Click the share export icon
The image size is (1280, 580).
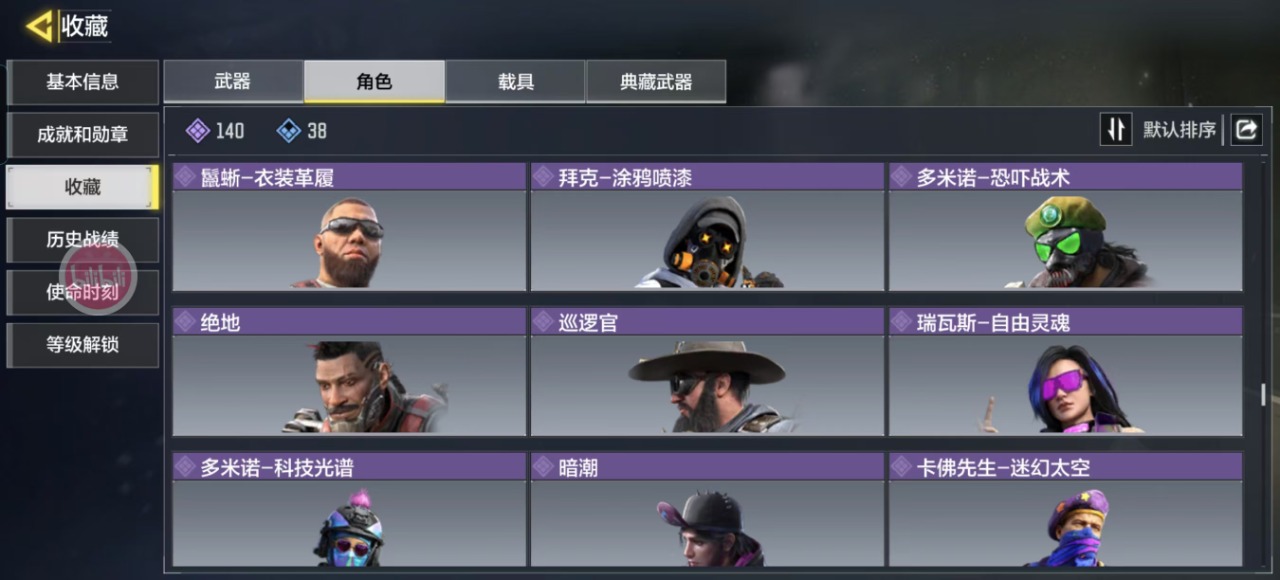coord(1246,129)
